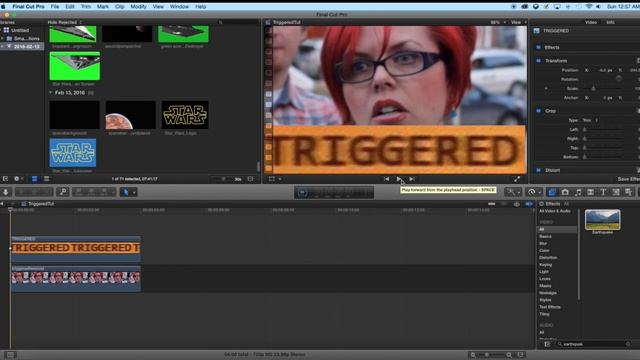
Task: Enter full screen playback arrows icon
Action: pos(517,179)
